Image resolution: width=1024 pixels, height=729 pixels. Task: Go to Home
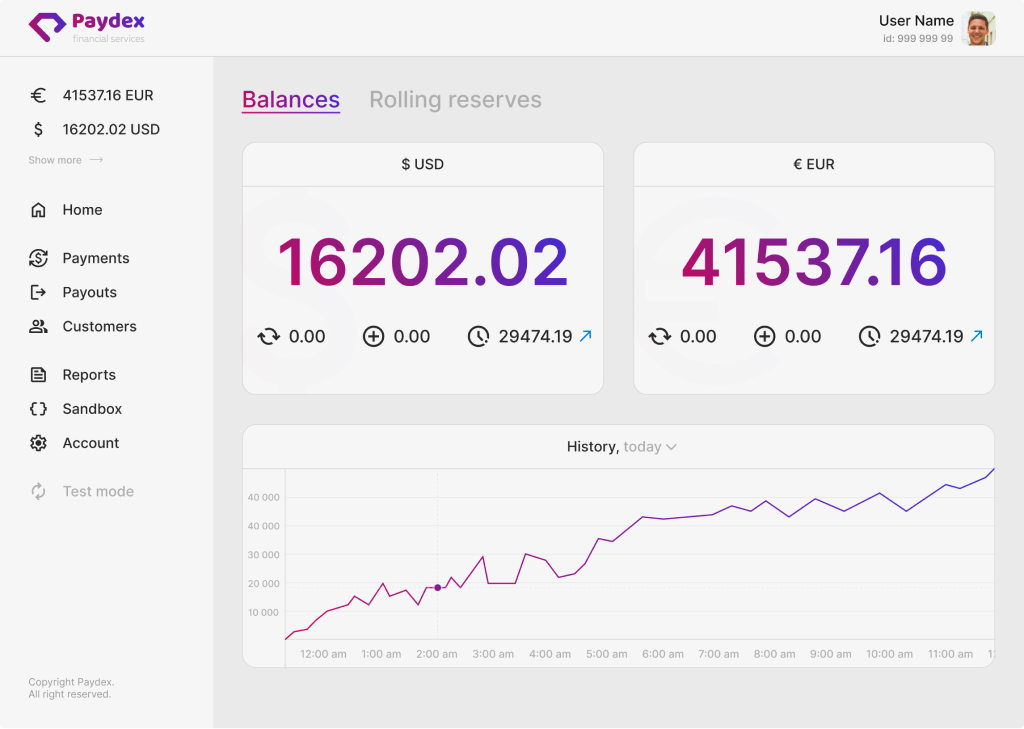82,210
